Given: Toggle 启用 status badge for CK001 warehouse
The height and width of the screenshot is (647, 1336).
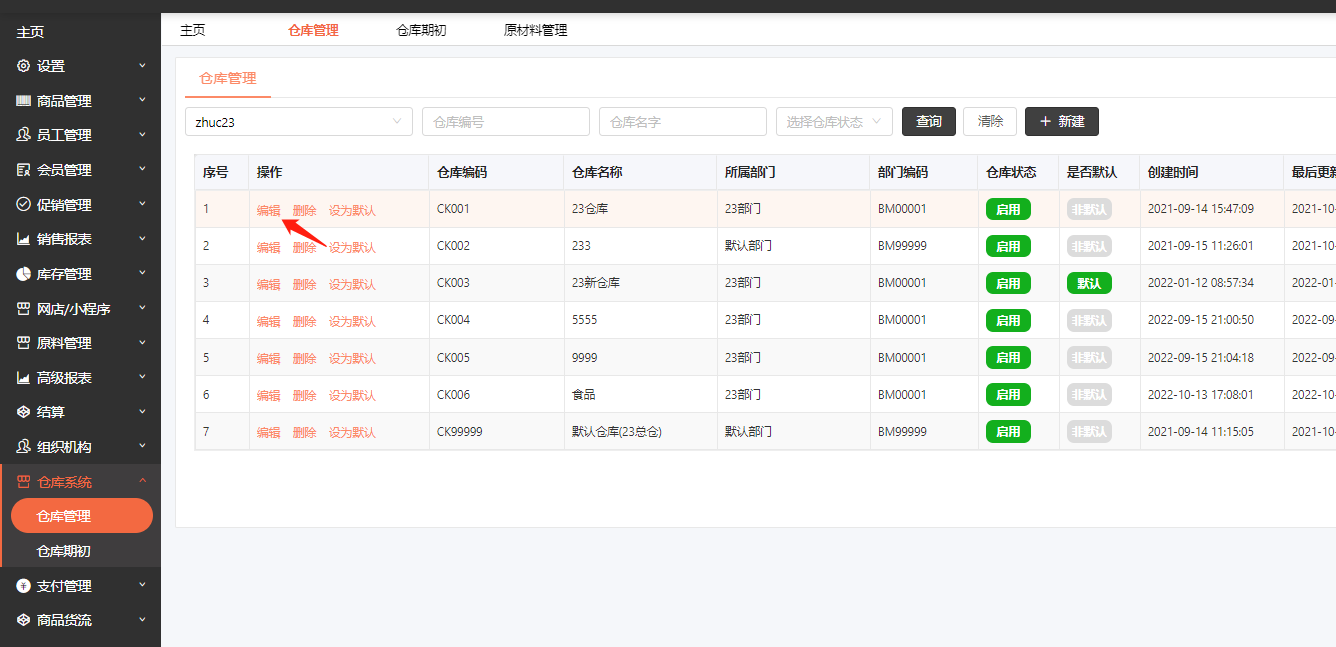Looking at the screenshot, I should pyautogui.click(x=1007, y=209).
